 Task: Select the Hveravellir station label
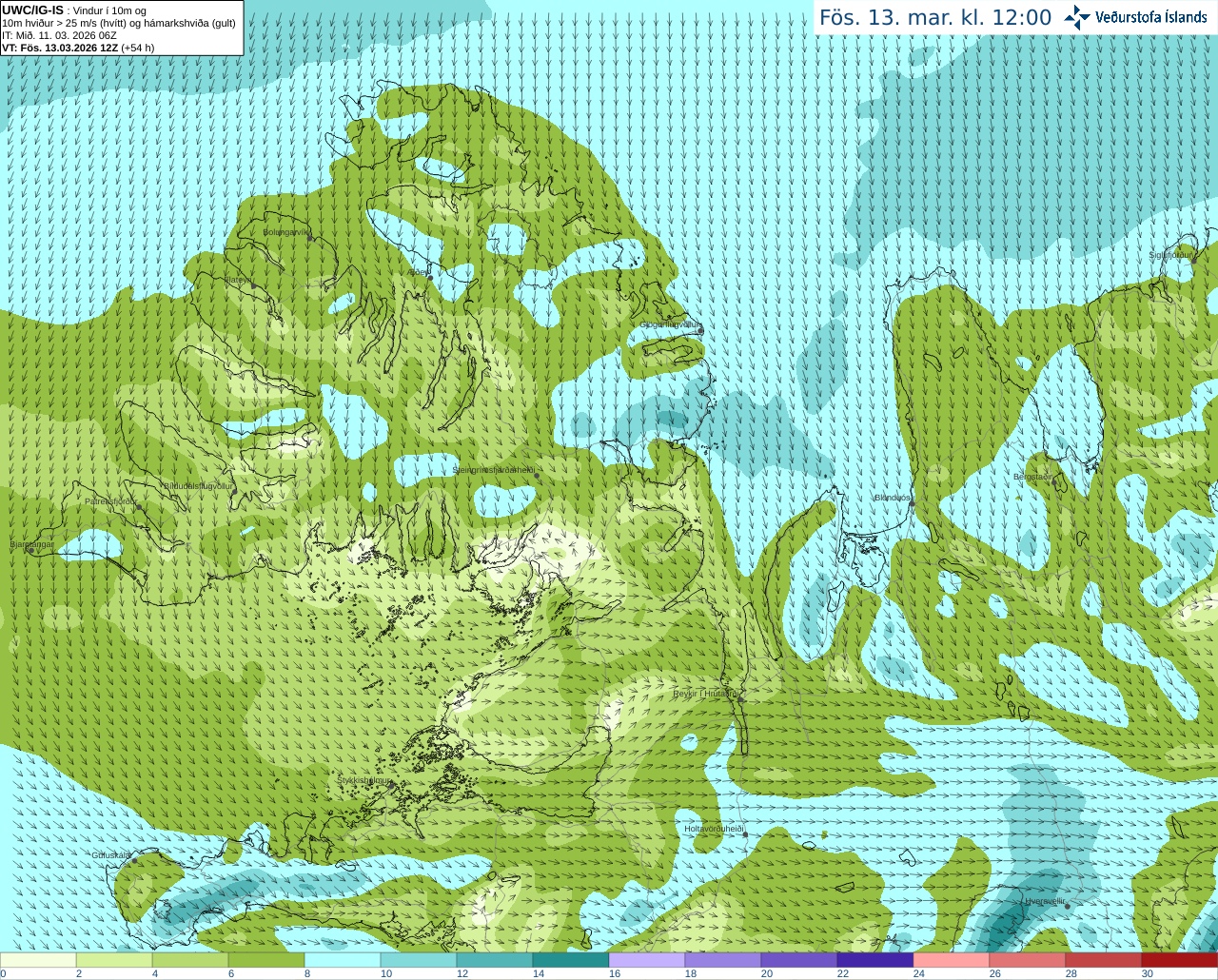[x=1045, y=900]
